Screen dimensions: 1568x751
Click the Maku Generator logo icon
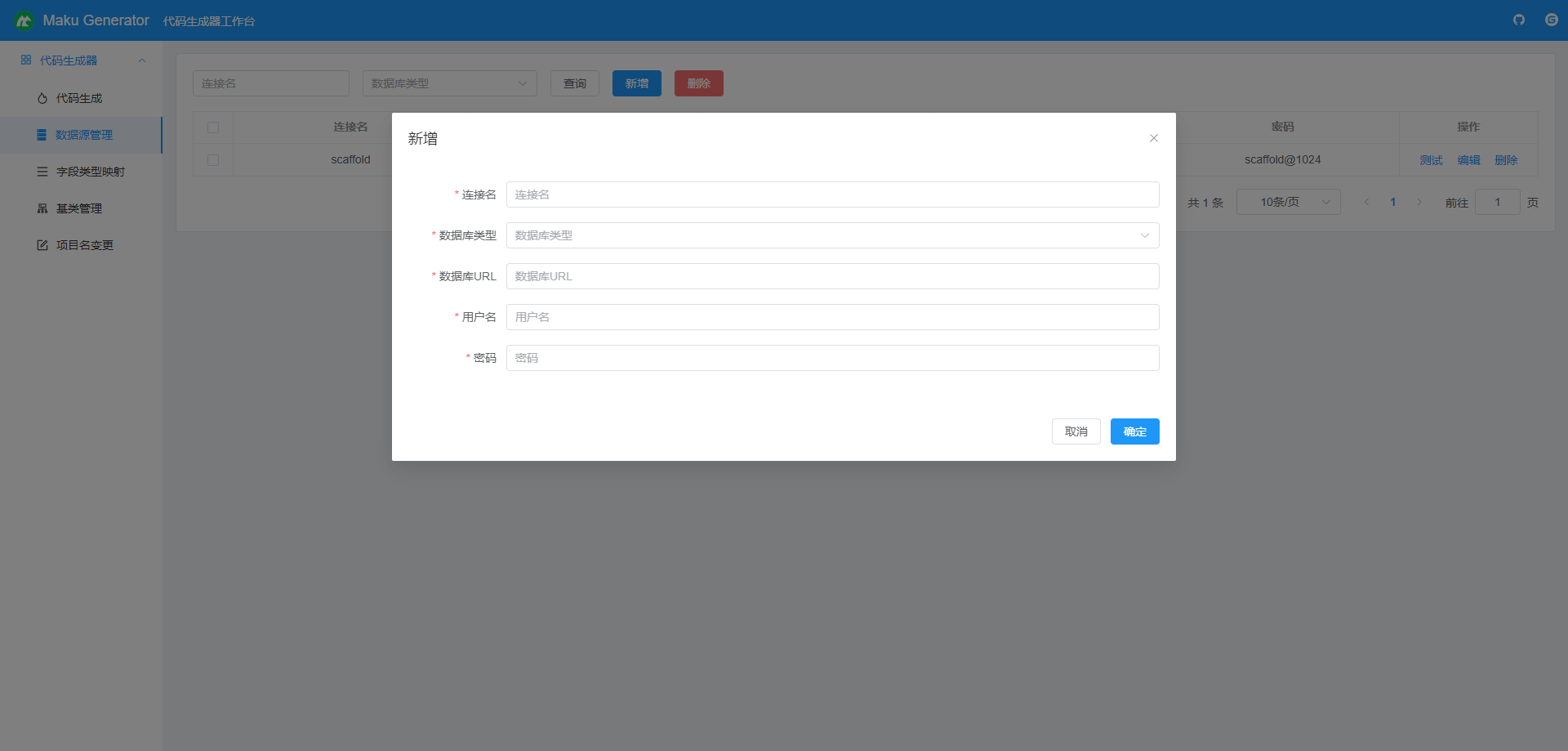(24, 20)
